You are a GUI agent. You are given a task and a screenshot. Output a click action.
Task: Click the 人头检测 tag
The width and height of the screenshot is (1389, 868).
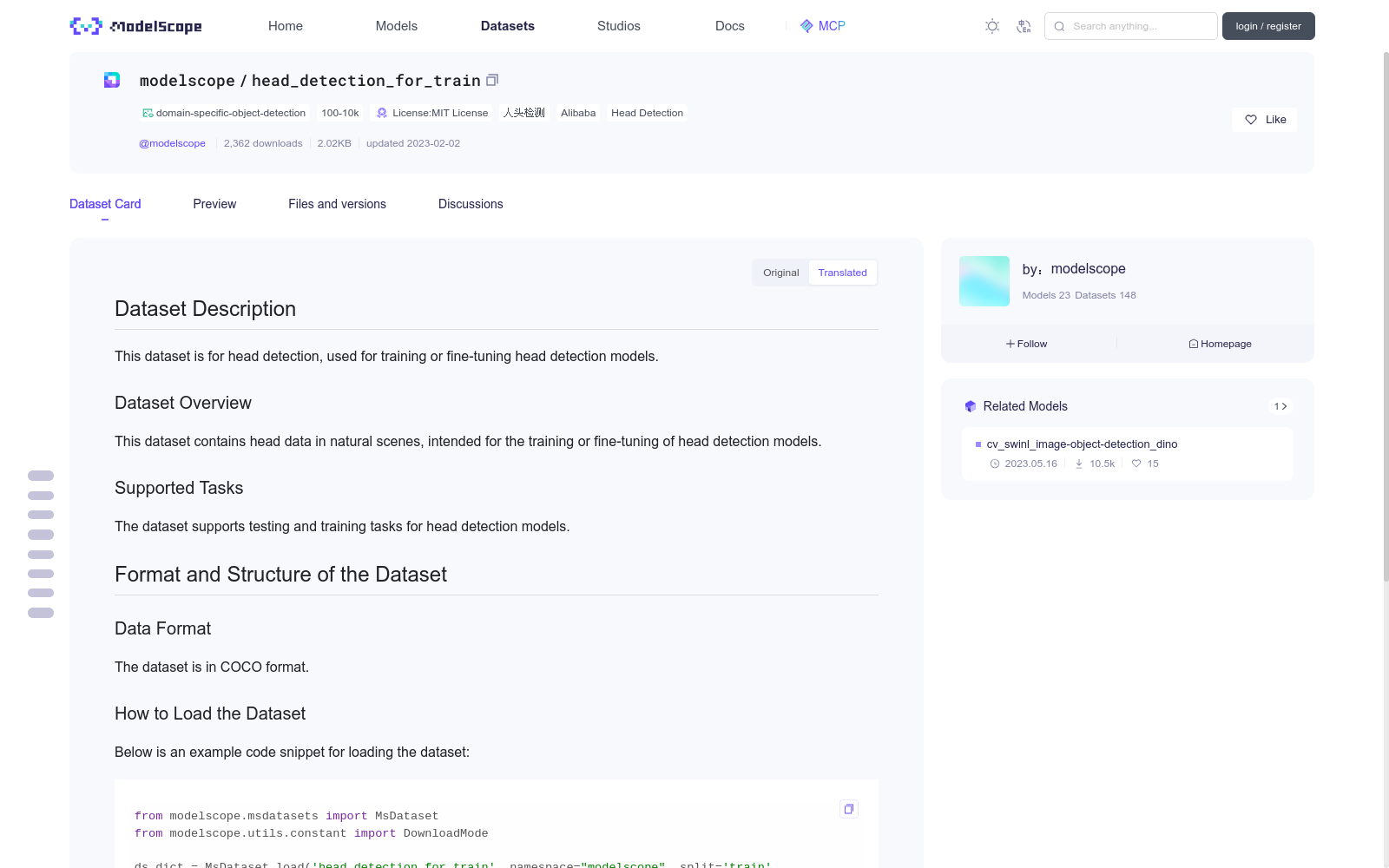tap(524, 113)
